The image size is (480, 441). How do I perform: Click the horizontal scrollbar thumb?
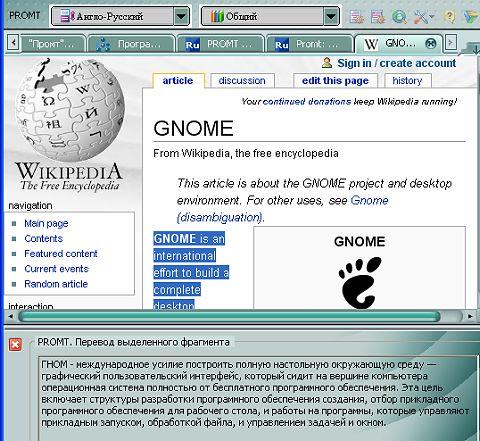[229, 316]
